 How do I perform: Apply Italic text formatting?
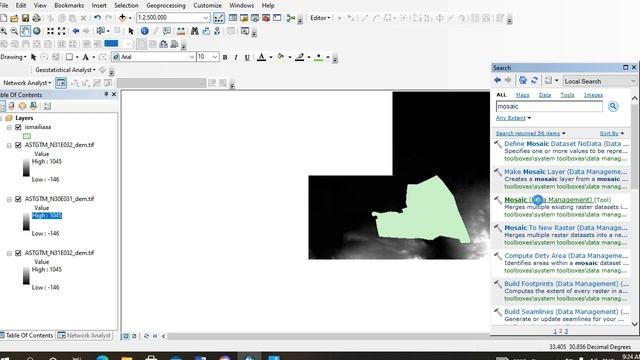pyautogui.click(x=236, y=58)
